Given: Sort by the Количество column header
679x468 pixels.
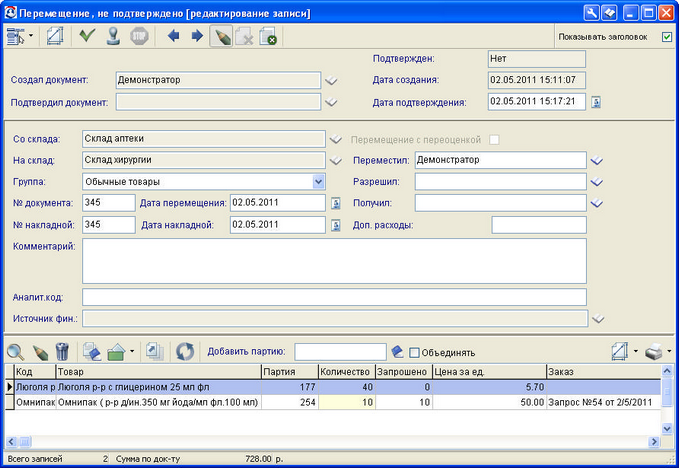Looking at the screenshot, I should (x=346, y=372).
